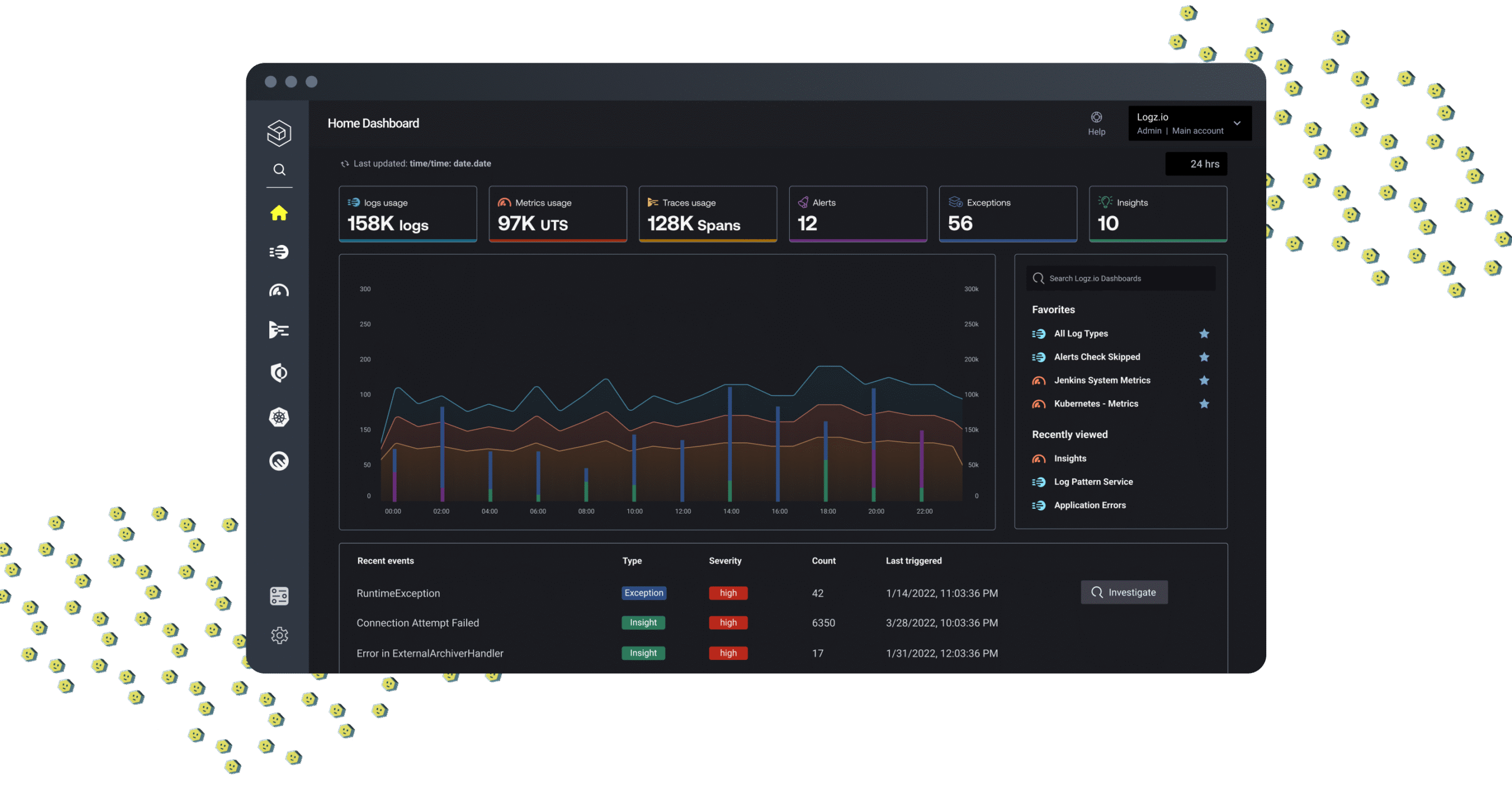Open the Alerts card showing 12
Image resolution: width=1512 pixels, height=791 pixels.
click(858, 214)
